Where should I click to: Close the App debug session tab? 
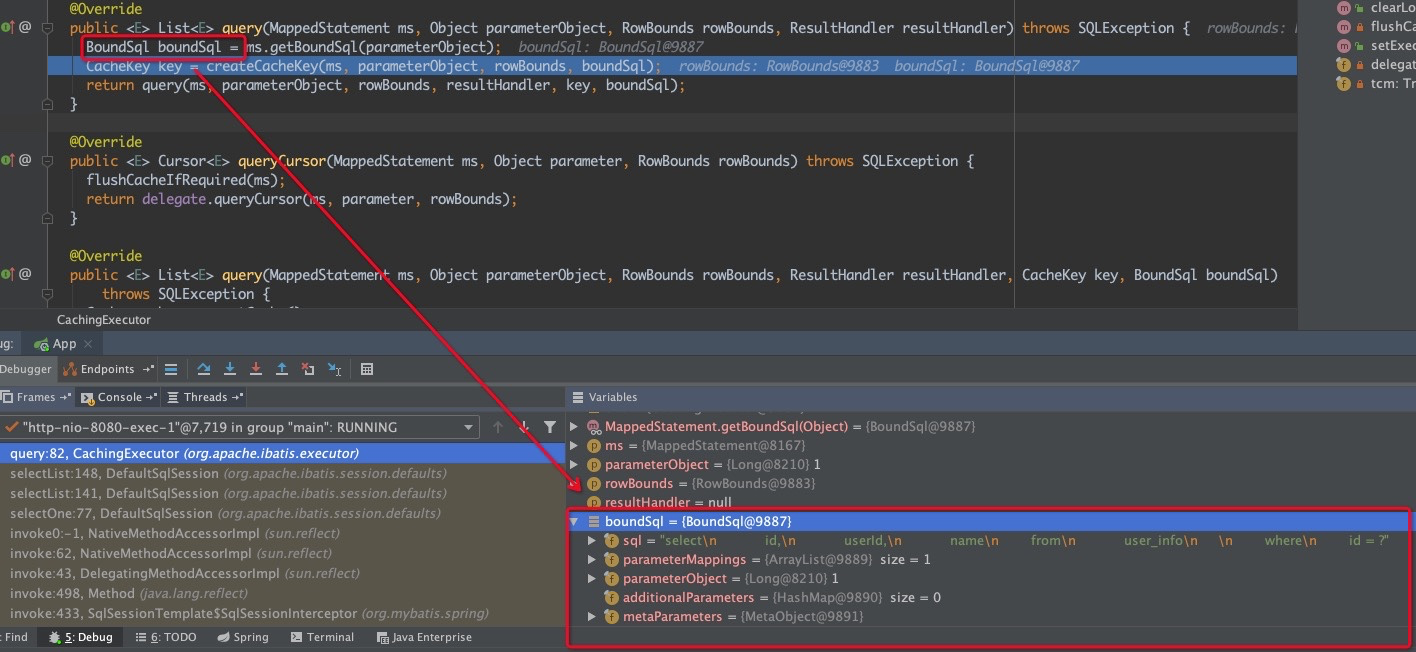click(x=89, y=343)
